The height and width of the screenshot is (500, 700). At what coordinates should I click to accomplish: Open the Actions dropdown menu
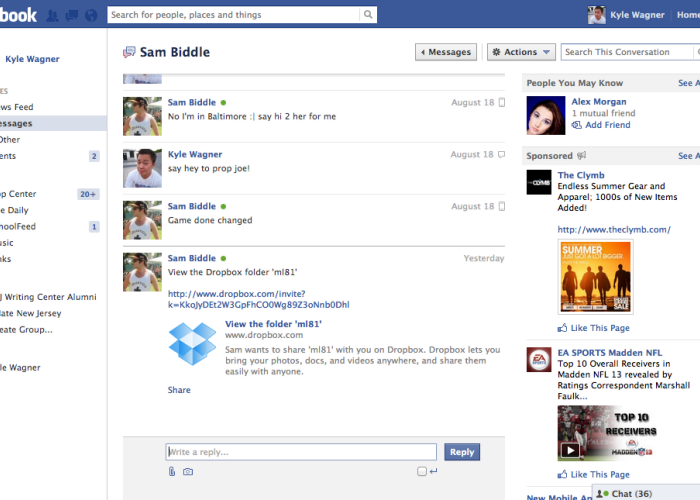(x=521, y=52)
